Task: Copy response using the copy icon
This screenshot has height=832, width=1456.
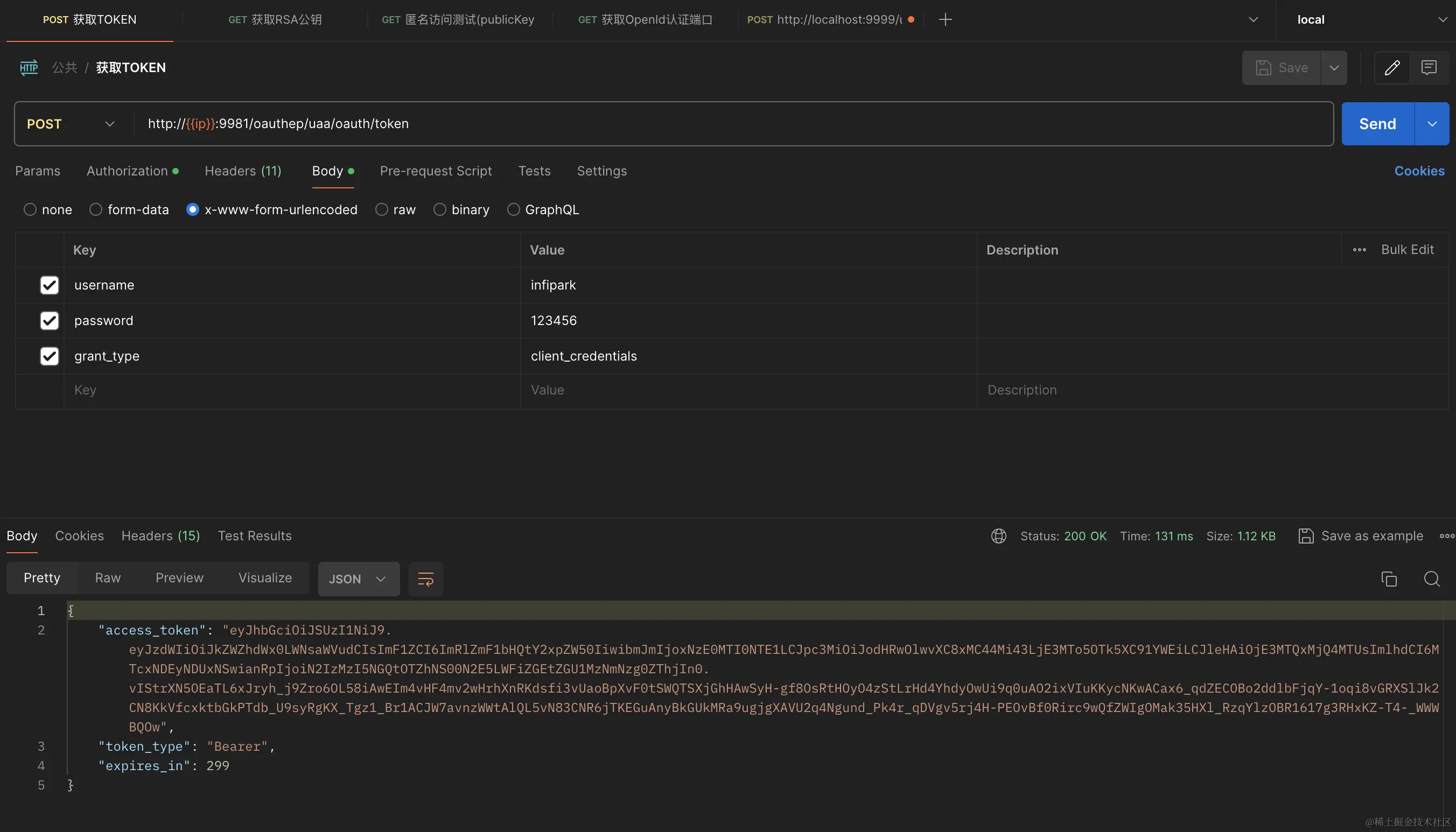Action: pos(1389,579)
